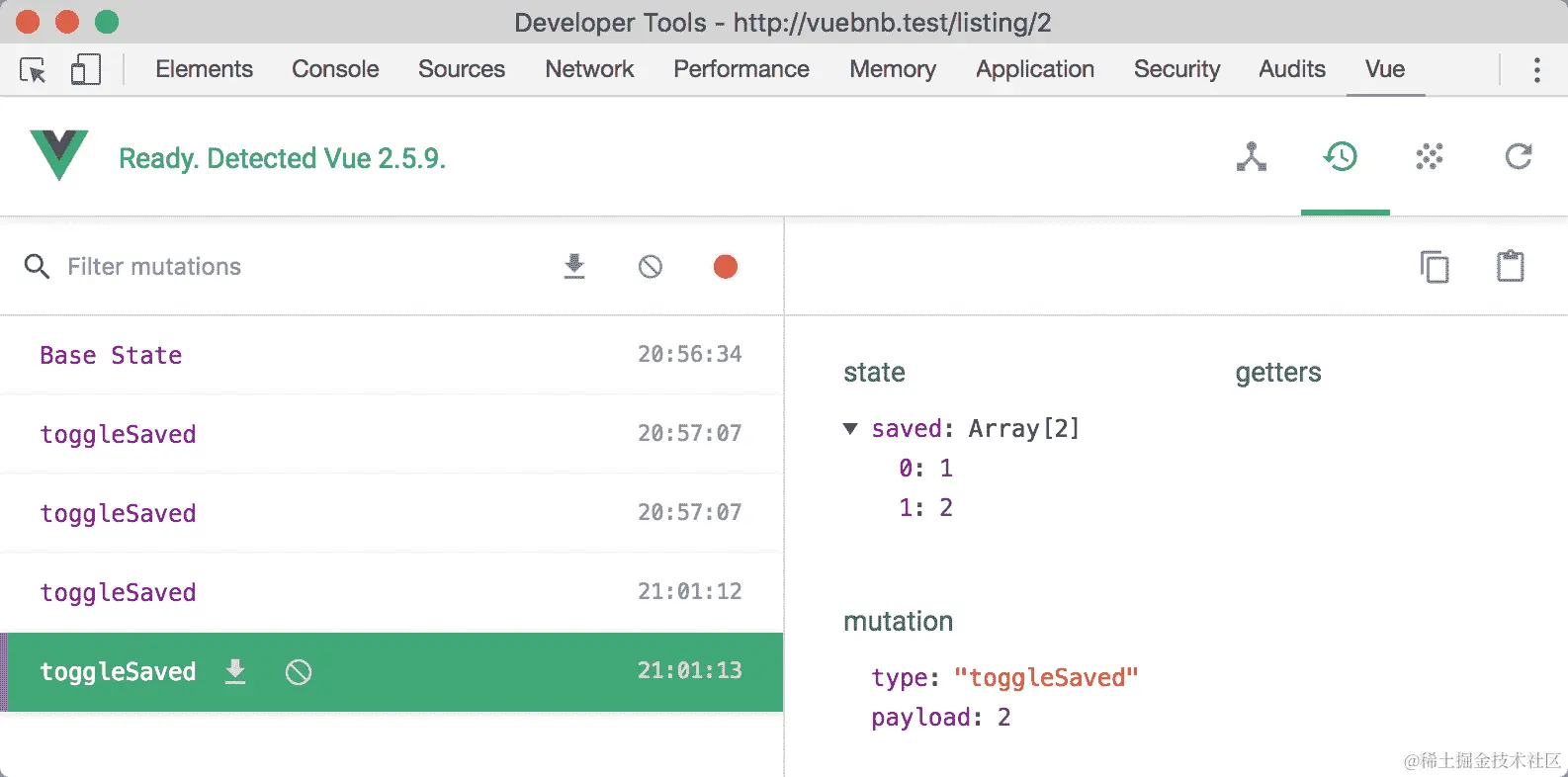Commit the selected toggleSaved mutation

point(235,672)
